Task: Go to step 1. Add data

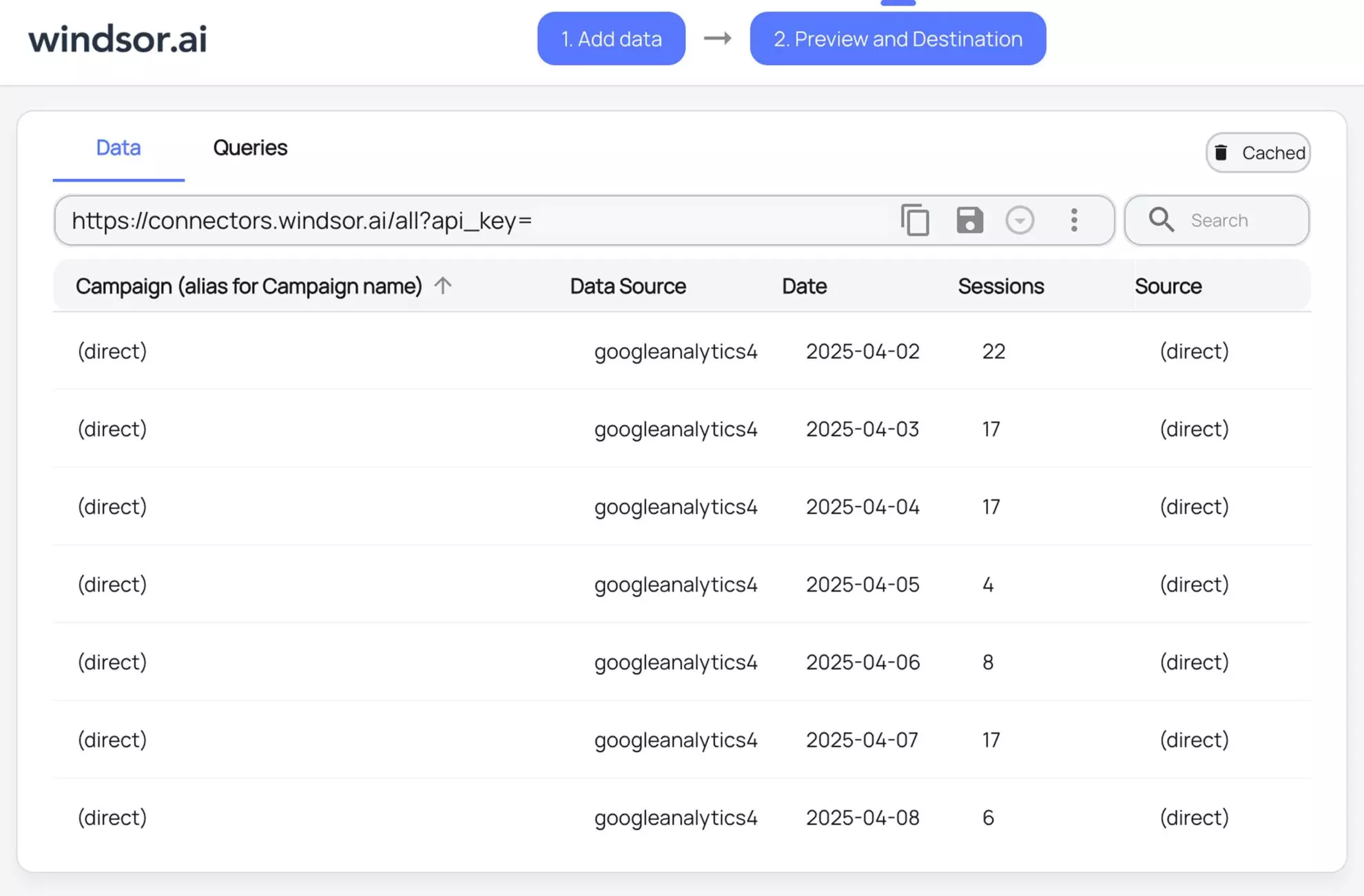Action: pyautogui.click(x=611, y=39)
